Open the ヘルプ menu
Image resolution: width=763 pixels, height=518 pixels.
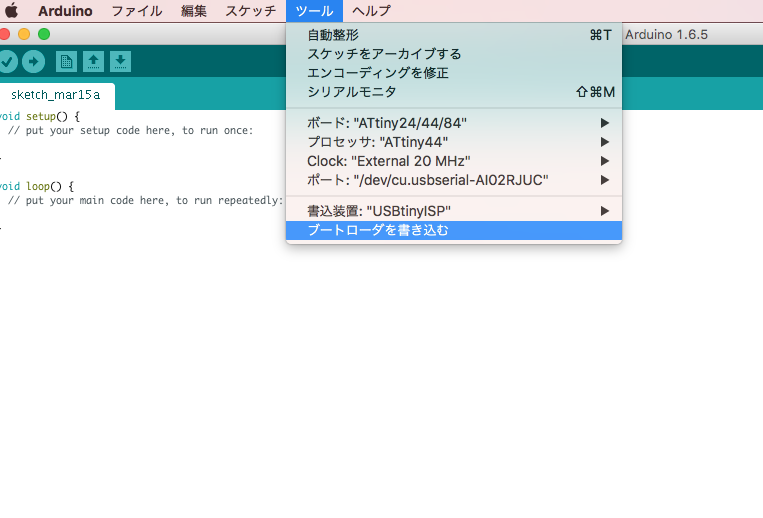pos(371,11)
